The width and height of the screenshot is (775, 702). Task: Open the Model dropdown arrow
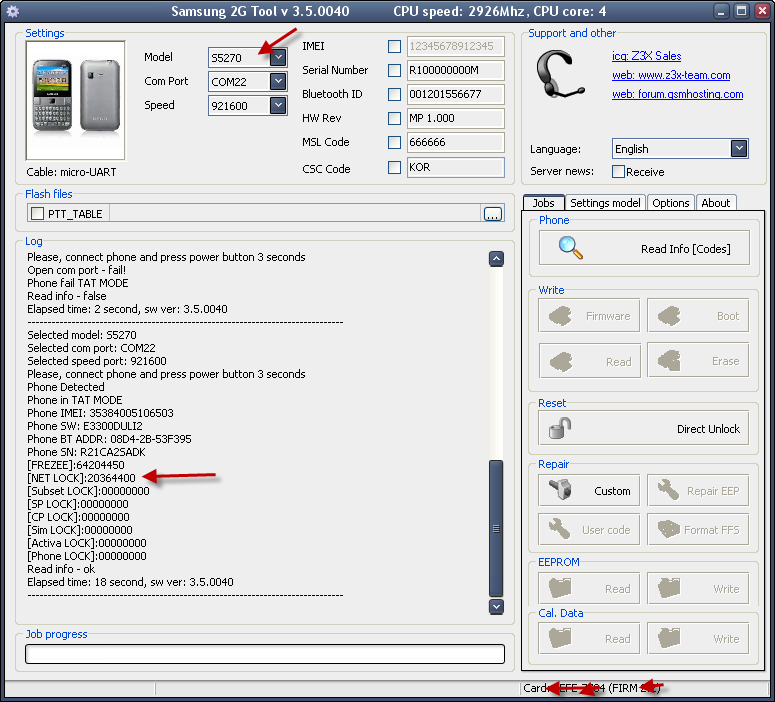[278, 57]
